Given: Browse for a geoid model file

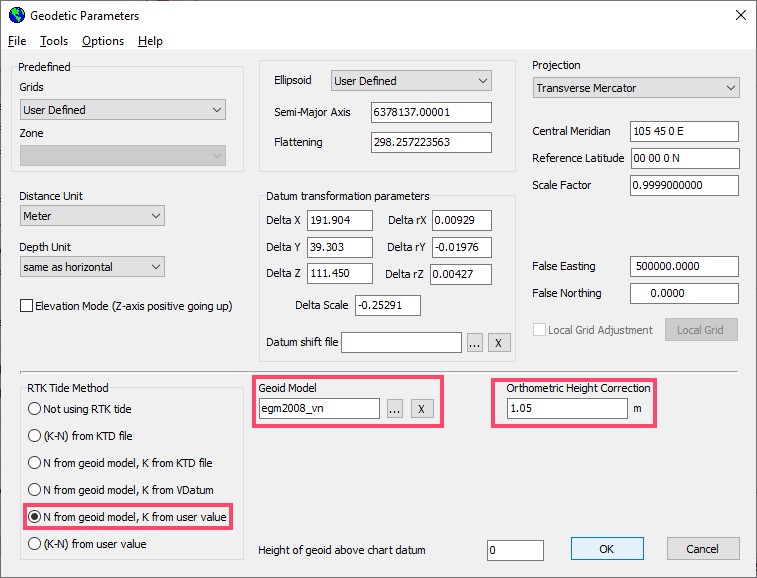Looking at the screenshot, I should click(394, 409).
